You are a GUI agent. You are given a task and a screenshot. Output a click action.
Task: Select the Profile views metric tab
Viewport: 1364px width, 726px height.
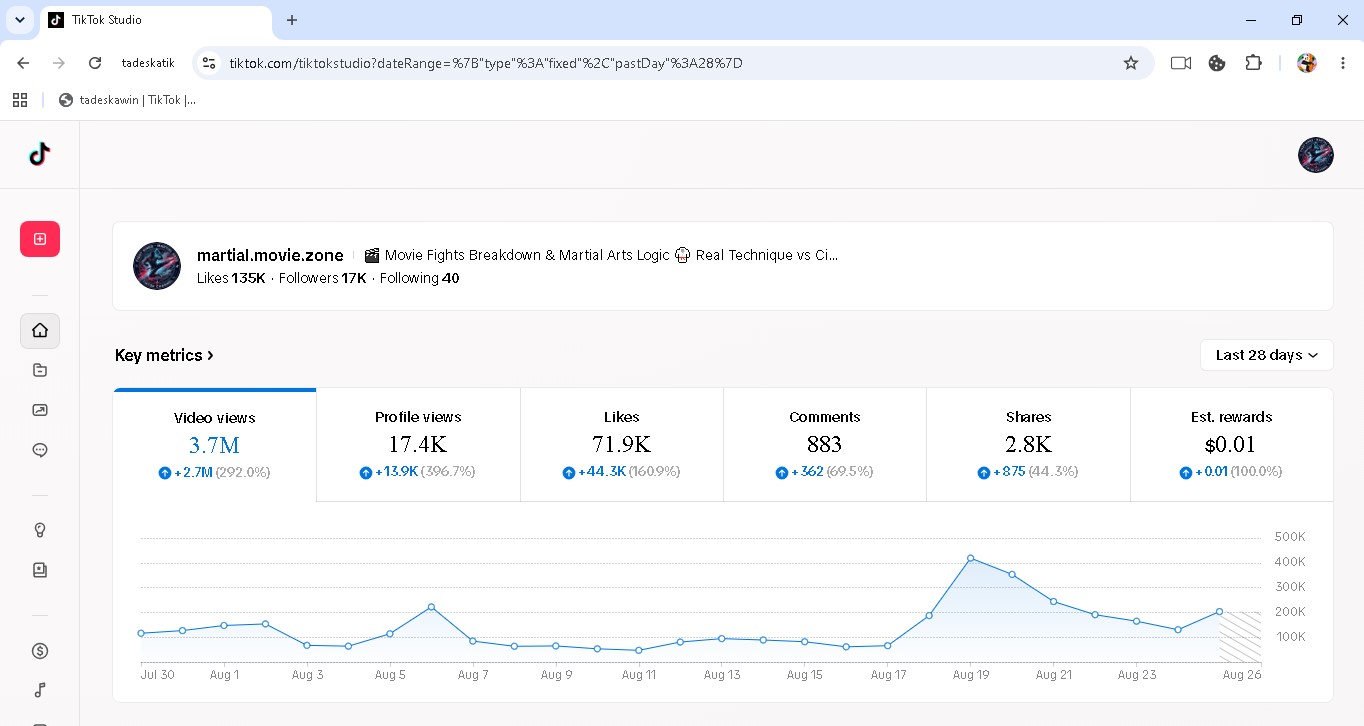(x=418, y=445)
